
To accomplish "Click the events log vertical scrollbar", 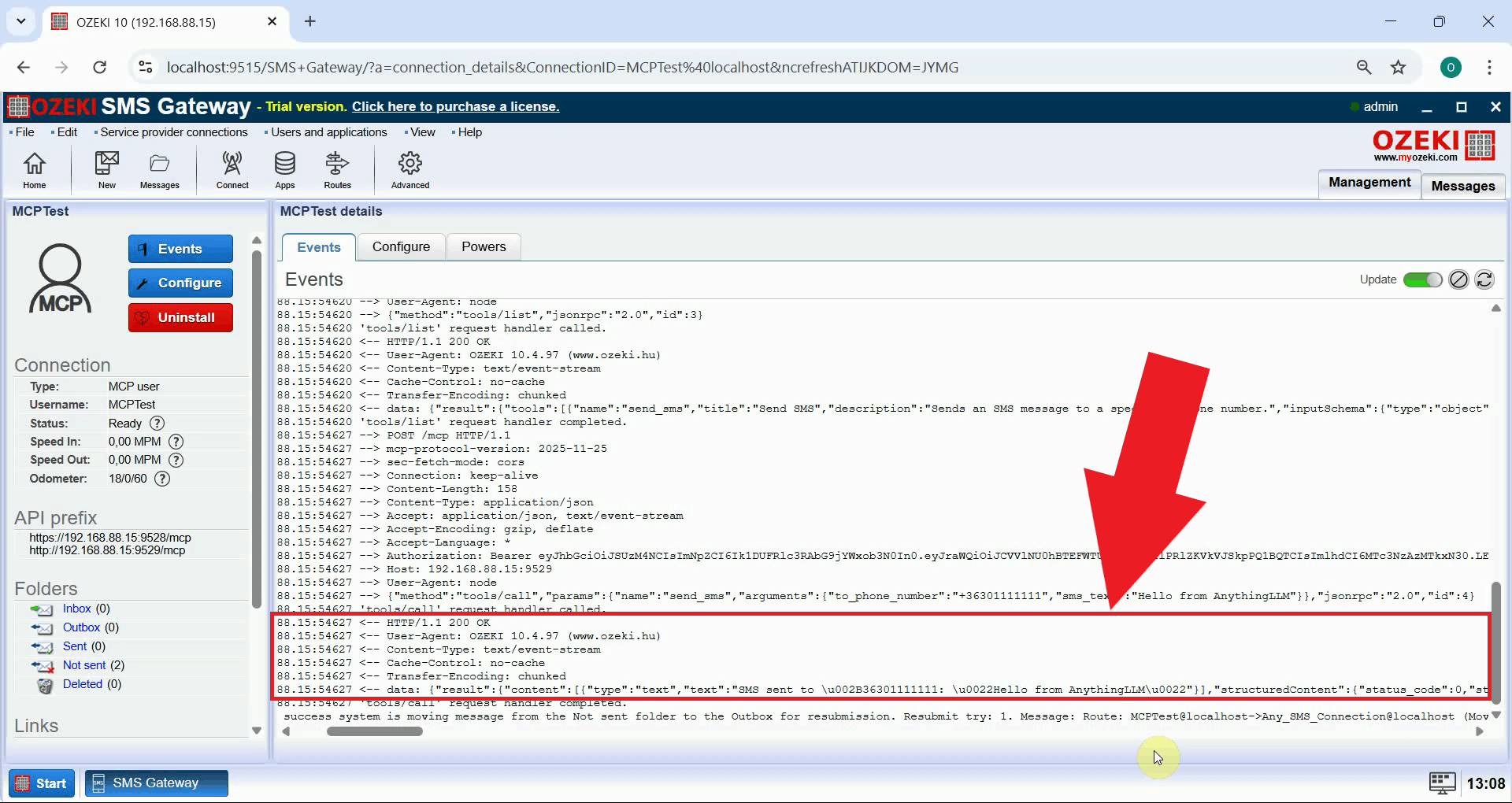I will pyautogui.click(x=1495, y=643).
